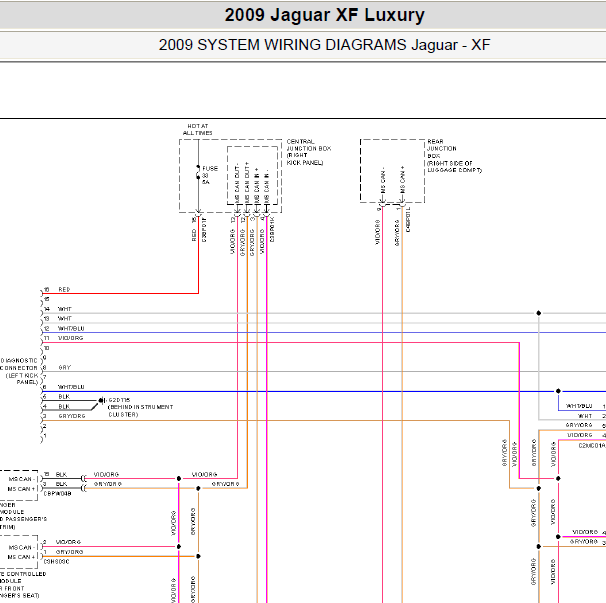The height and width of the screenshot is (603, 606).
Task: Click connector label C2UC01A
Action: click(x=592, y=446)
